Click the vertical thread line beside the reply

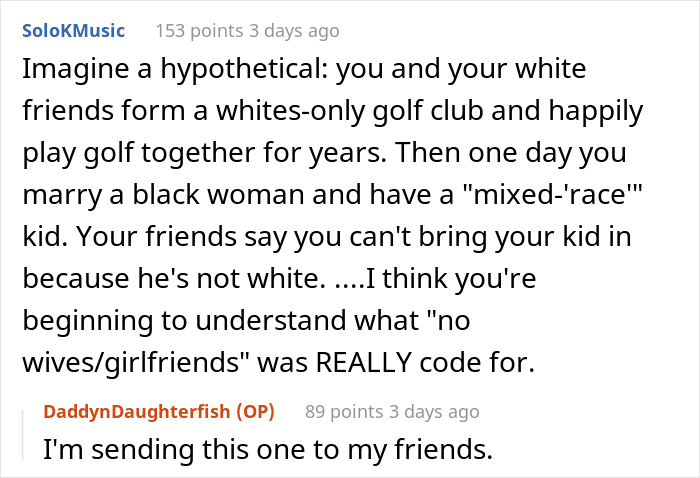(27, 430)
